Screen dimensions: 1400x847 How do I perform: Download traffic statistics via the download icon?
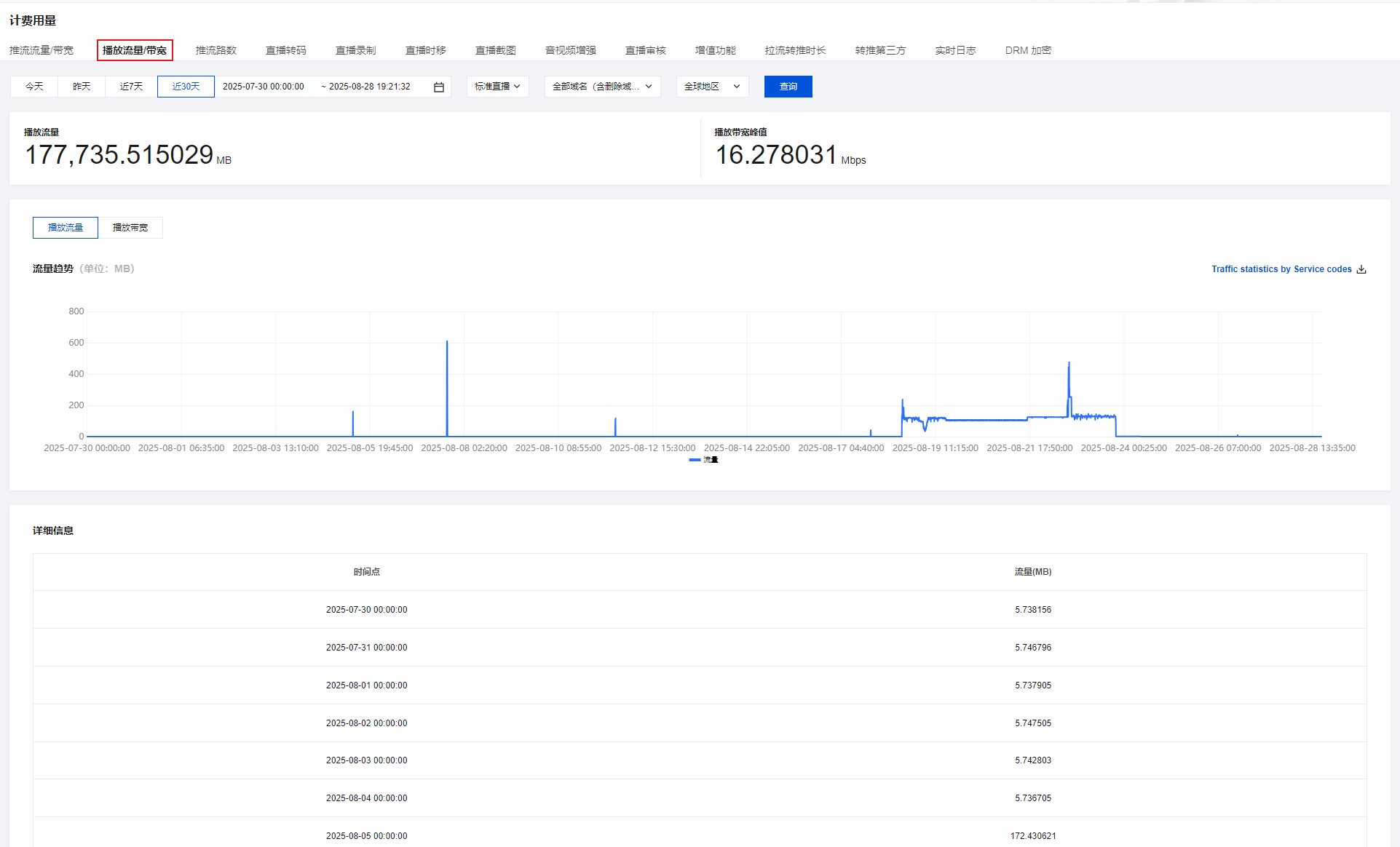coord(1361,269)
